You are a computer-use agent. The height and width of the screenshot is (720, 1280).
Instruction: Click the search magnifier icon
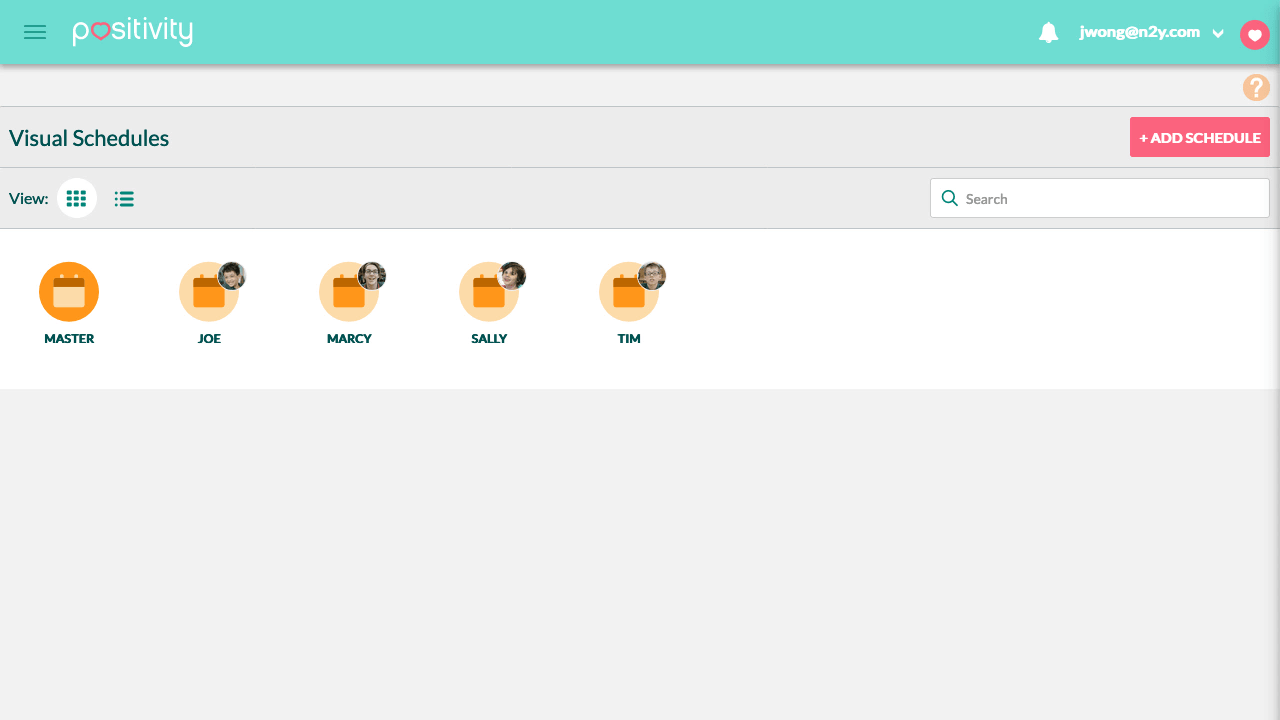(x=950, y=198)
